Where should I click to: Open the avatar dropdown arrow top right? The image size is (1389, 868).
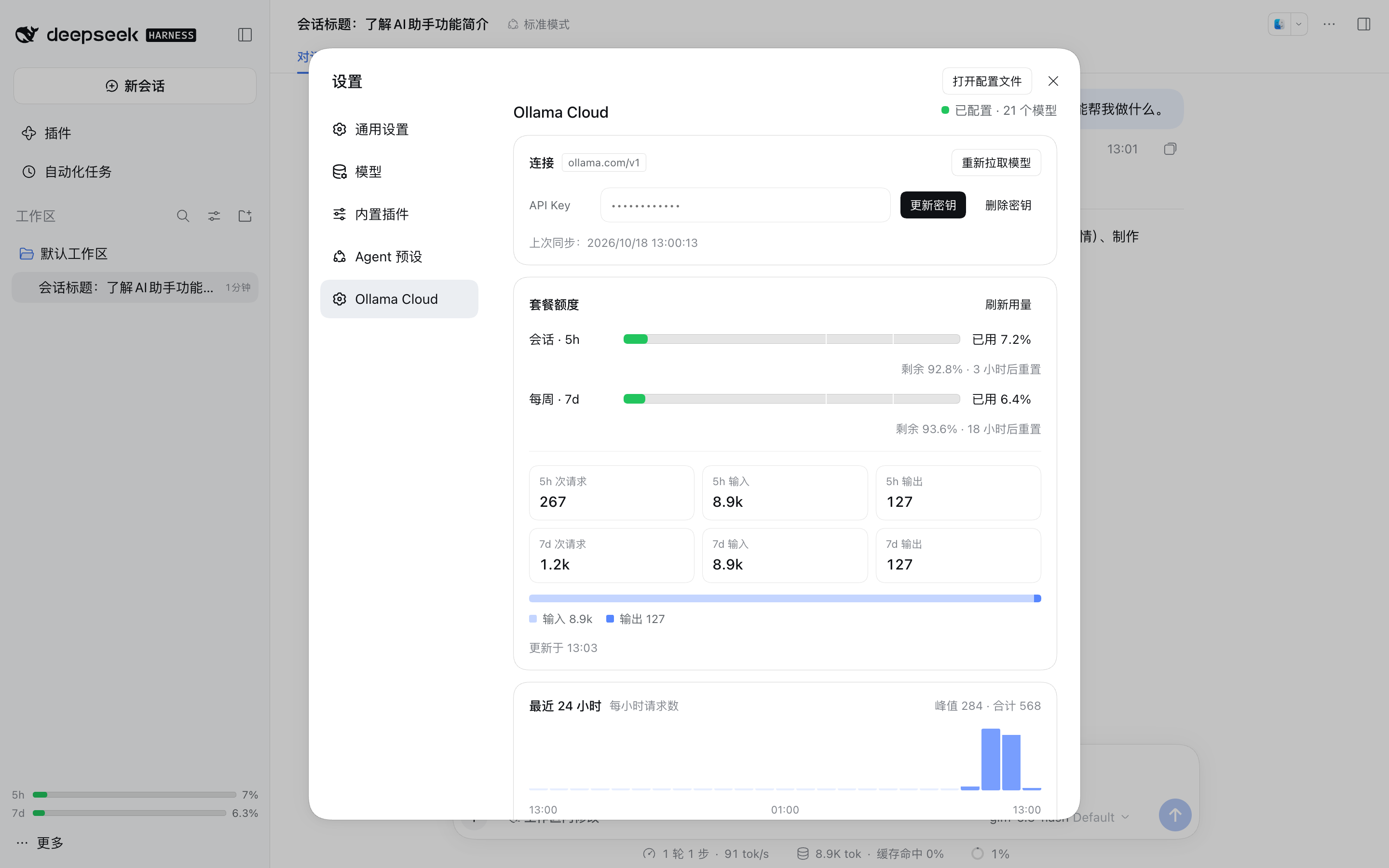click(1298, 24)
